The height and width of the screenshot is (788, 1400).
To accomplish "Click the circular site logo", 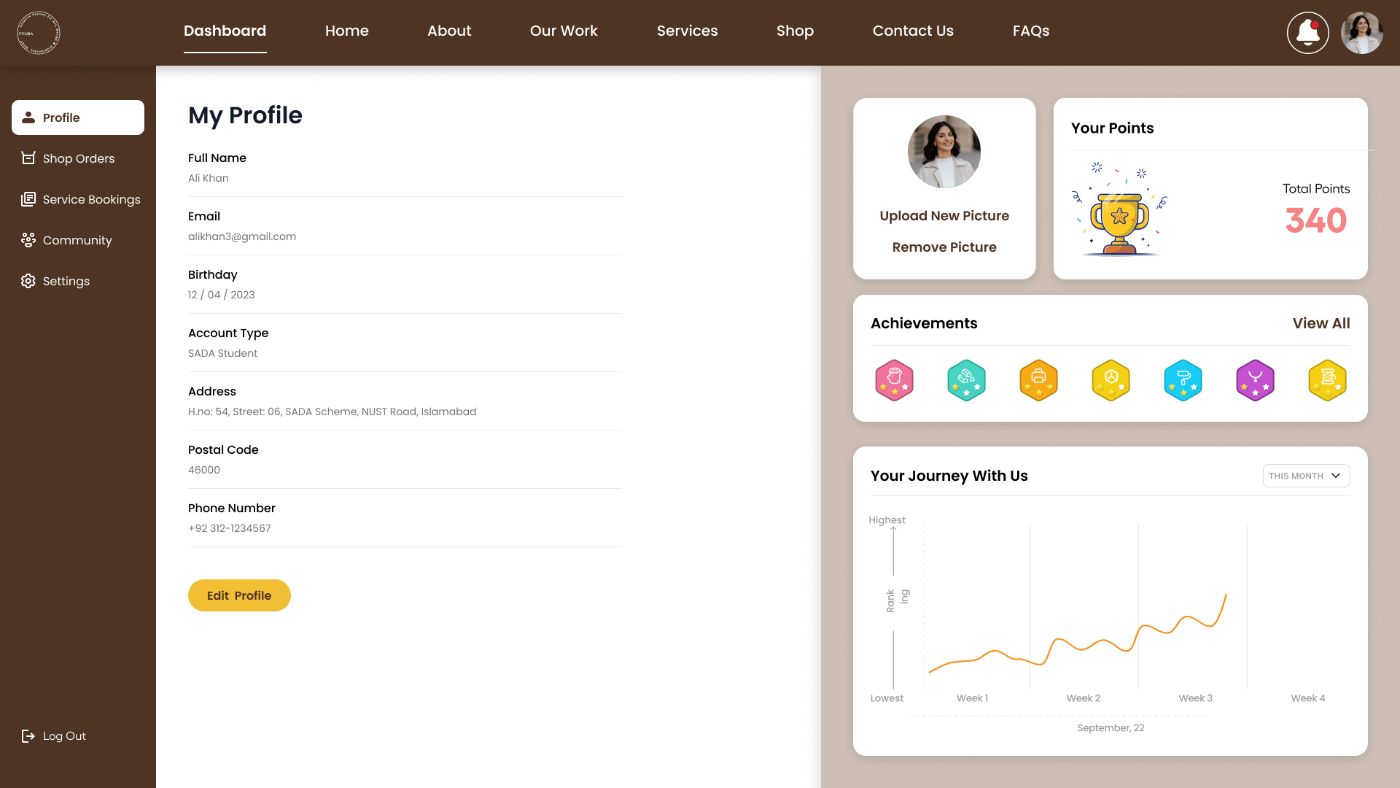I will [39, 33].
